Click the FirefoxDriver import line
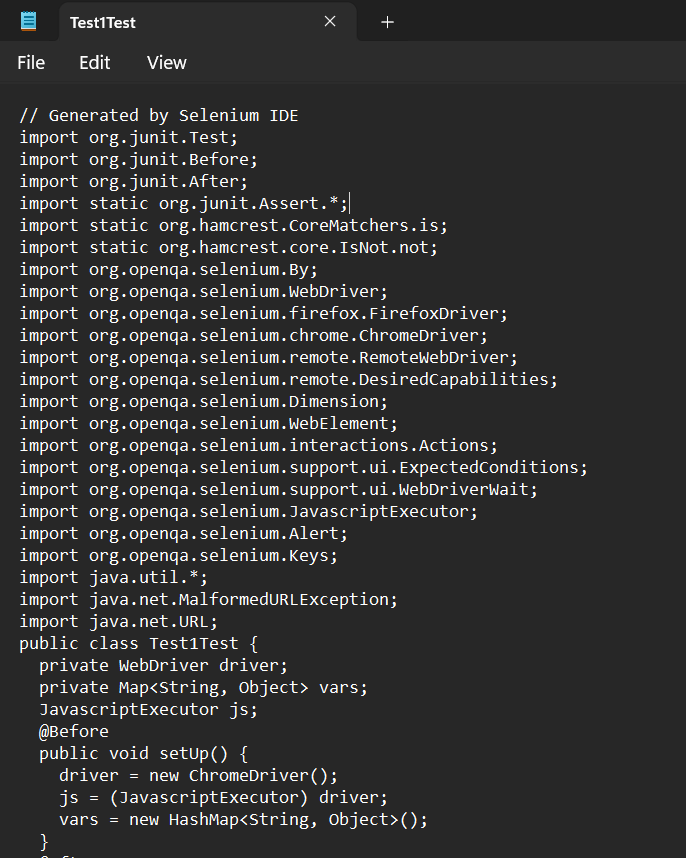The width and height of the screenshot is (686, 858). coord(263,313)
